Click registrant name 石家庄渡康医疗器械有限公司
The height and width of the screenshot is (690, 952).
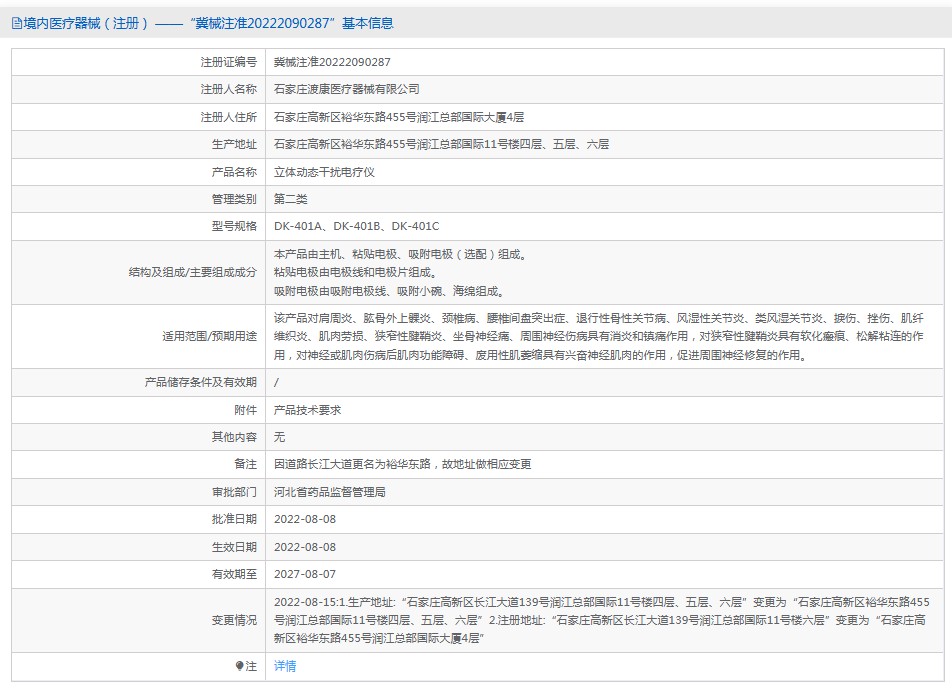[346, 89]
